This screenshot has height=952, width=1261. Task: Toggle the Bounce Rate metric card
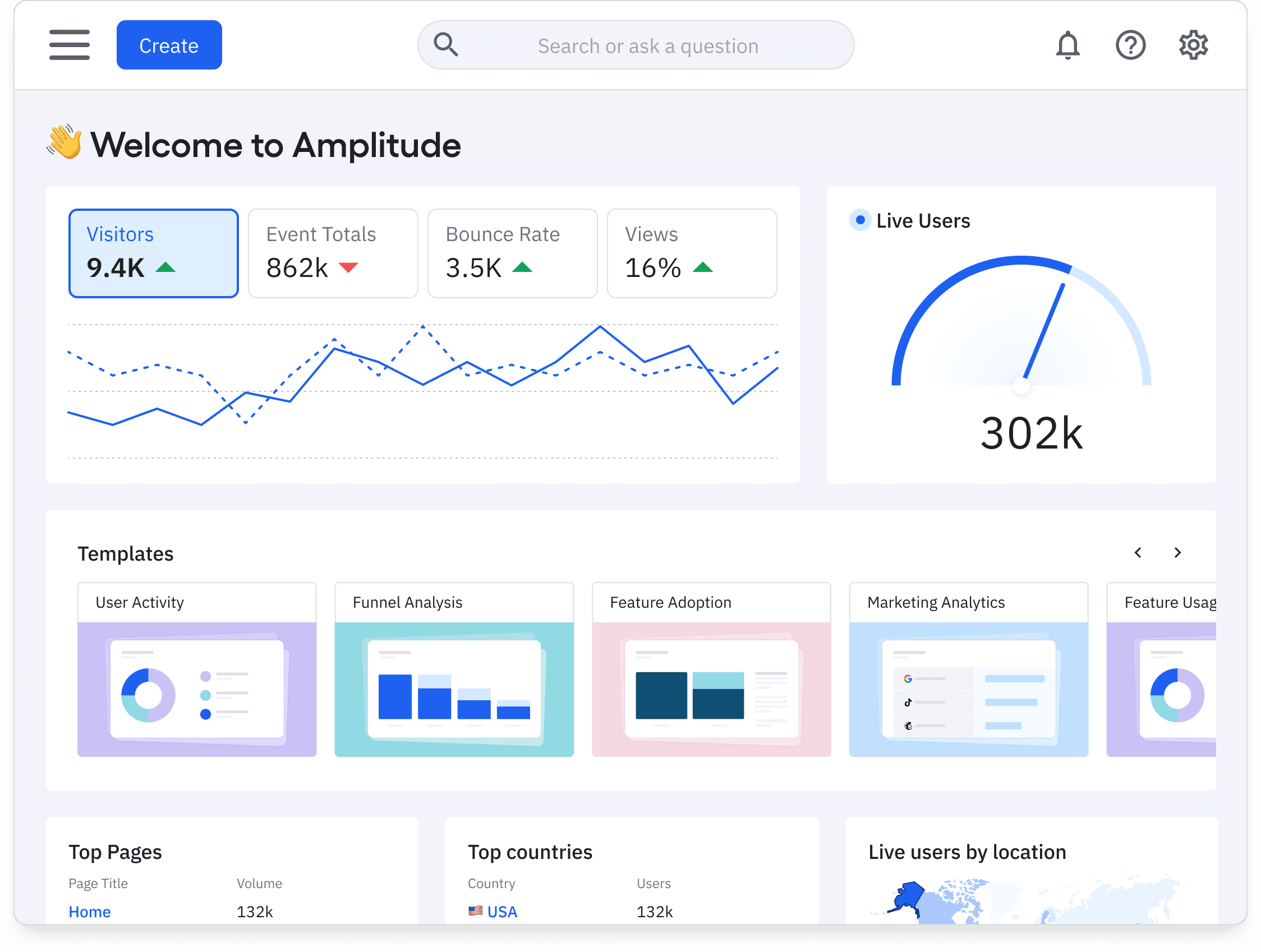pos(512,253)
